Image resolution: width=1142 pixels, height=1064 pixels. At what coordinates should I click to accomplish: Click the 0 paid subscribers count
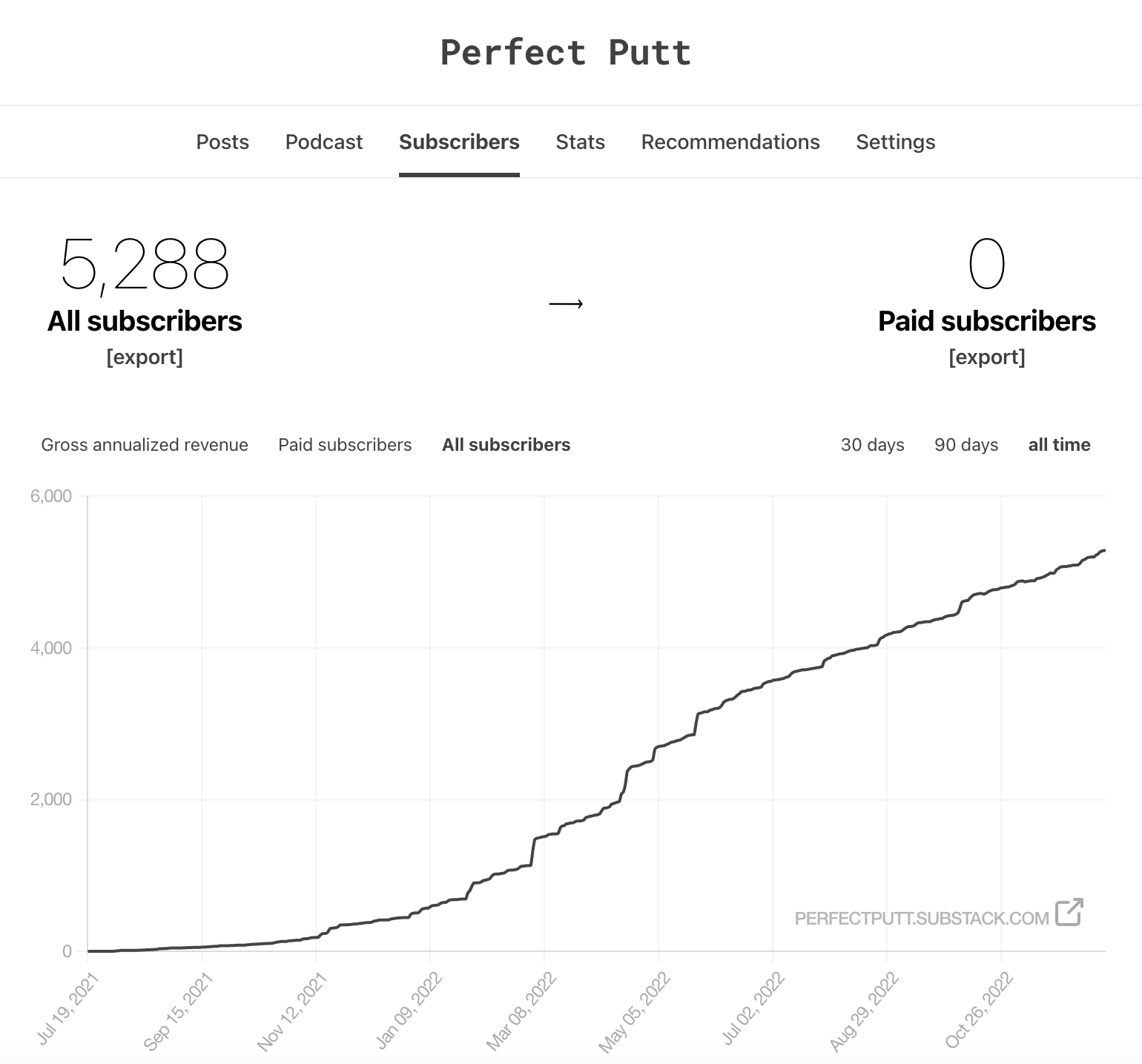click(986, 265)
